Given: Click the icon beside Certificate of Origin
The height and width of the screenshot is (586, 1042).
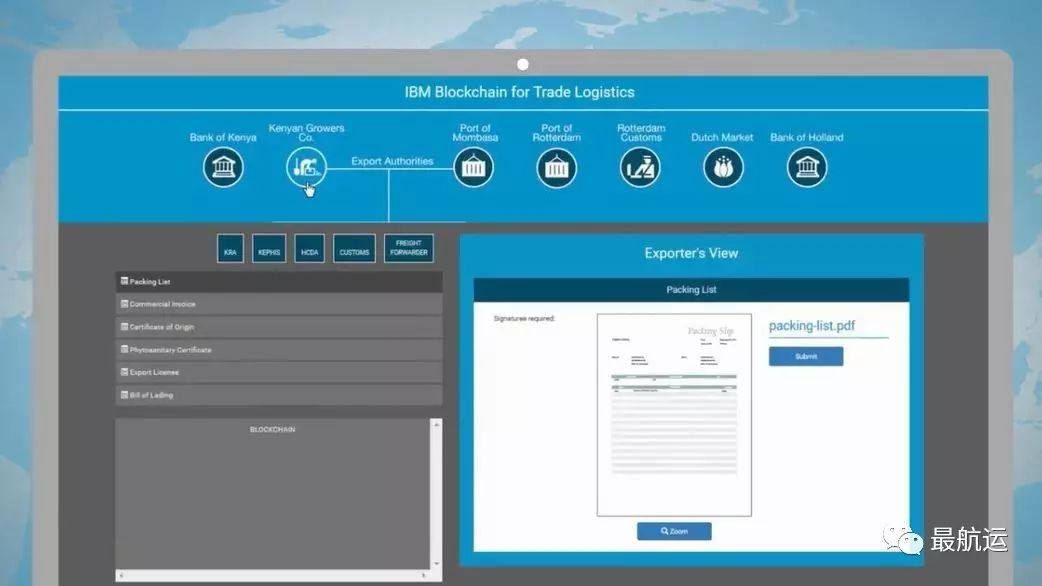Looking at the screenshot, I should point(124,326).
